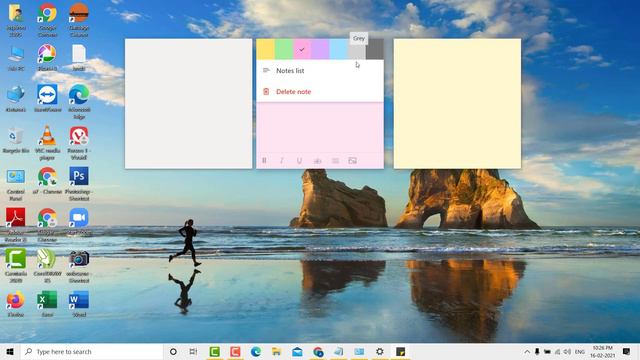Select the user folder desktop icon
Screen dimensions: 640x360
coord(16,20)
